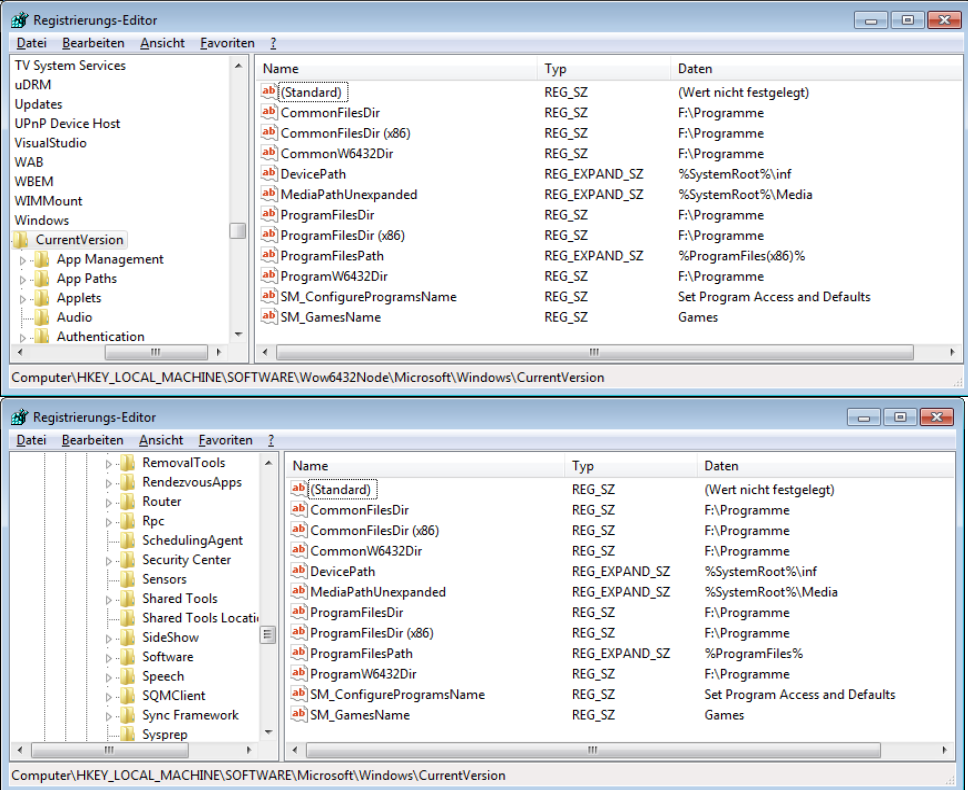Select TV System Services key in top tree
Screen dimensions: 968x790
coord(70,65)
